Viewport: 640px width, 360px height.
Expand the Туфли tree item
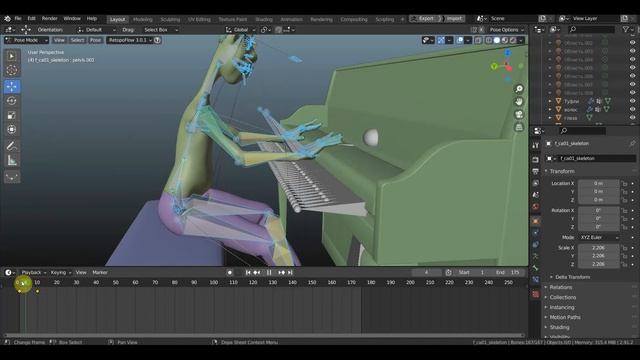pos(550,101)
